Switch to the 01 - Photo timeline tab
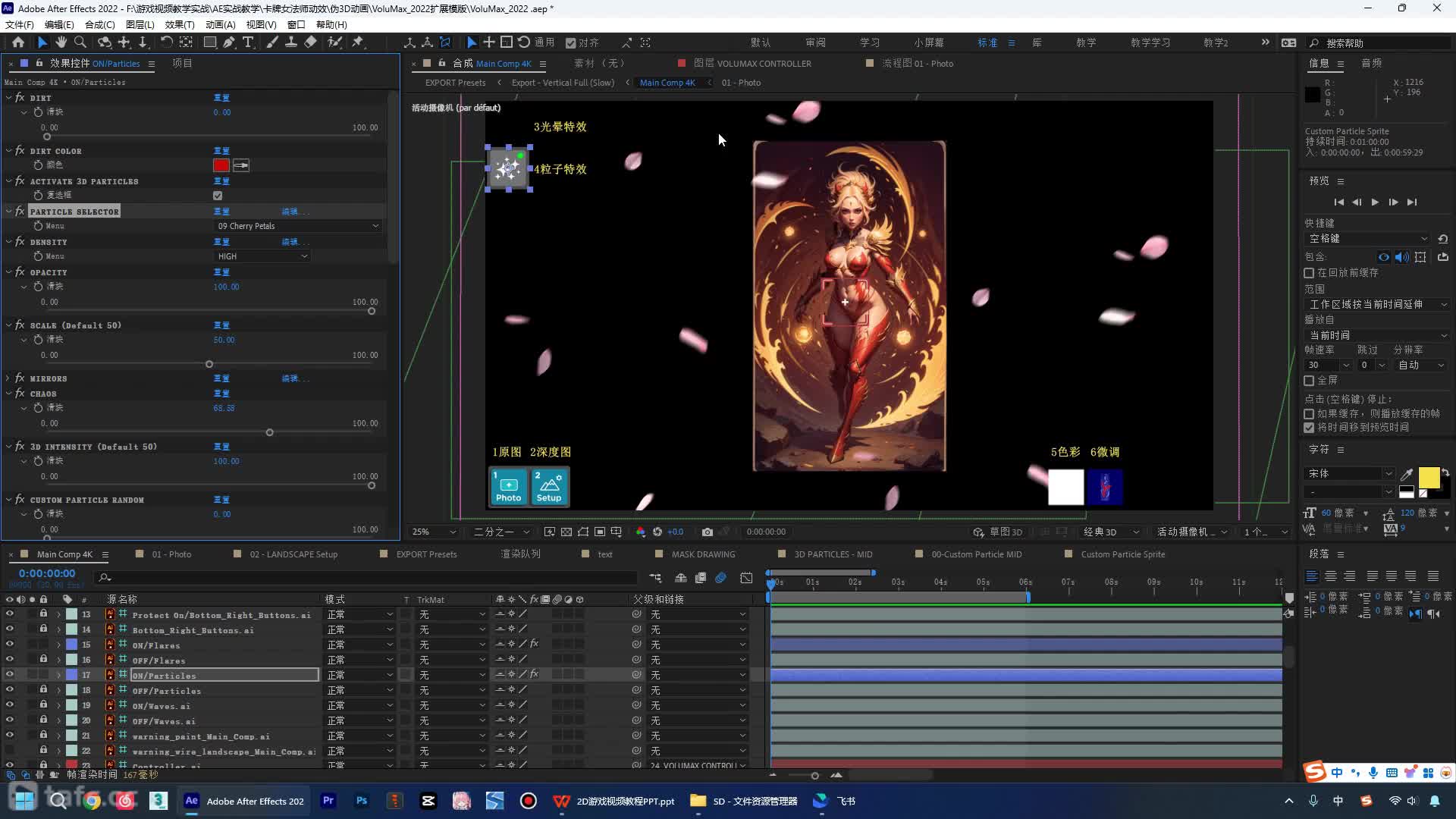 (x=171, y=554)
